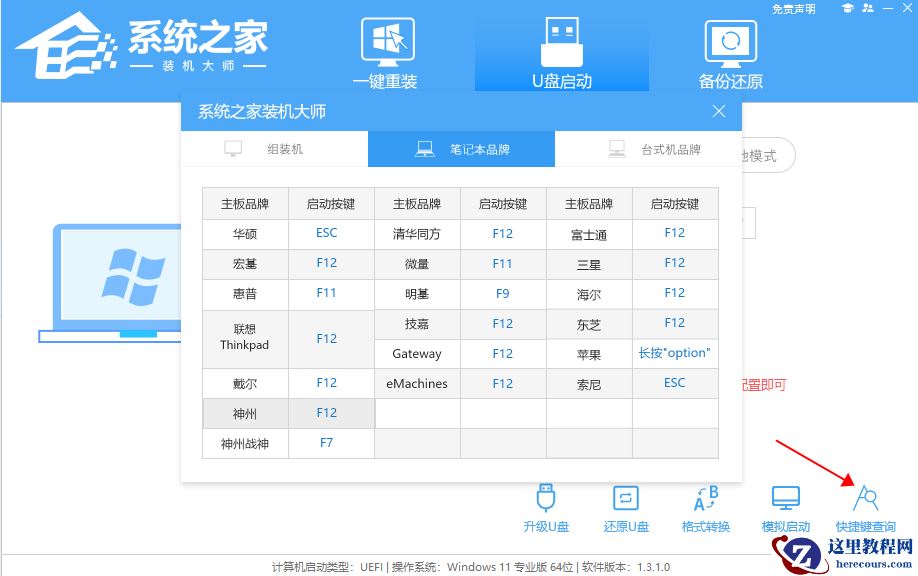Close the 系统之家装机大师 dialog
This screenshot has height=576, width=918.
point(718,111)
